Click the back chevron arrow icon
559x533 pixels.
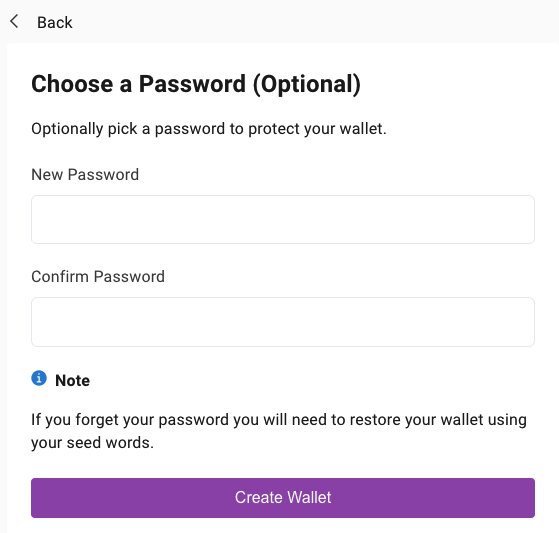coord(14,21)
